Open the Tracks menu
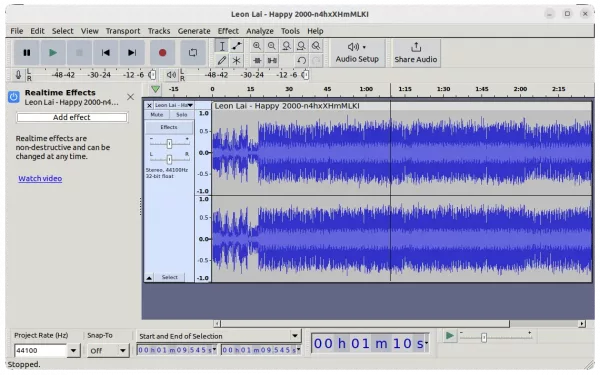This screenshot has height=375, width=600. point(159,31)
